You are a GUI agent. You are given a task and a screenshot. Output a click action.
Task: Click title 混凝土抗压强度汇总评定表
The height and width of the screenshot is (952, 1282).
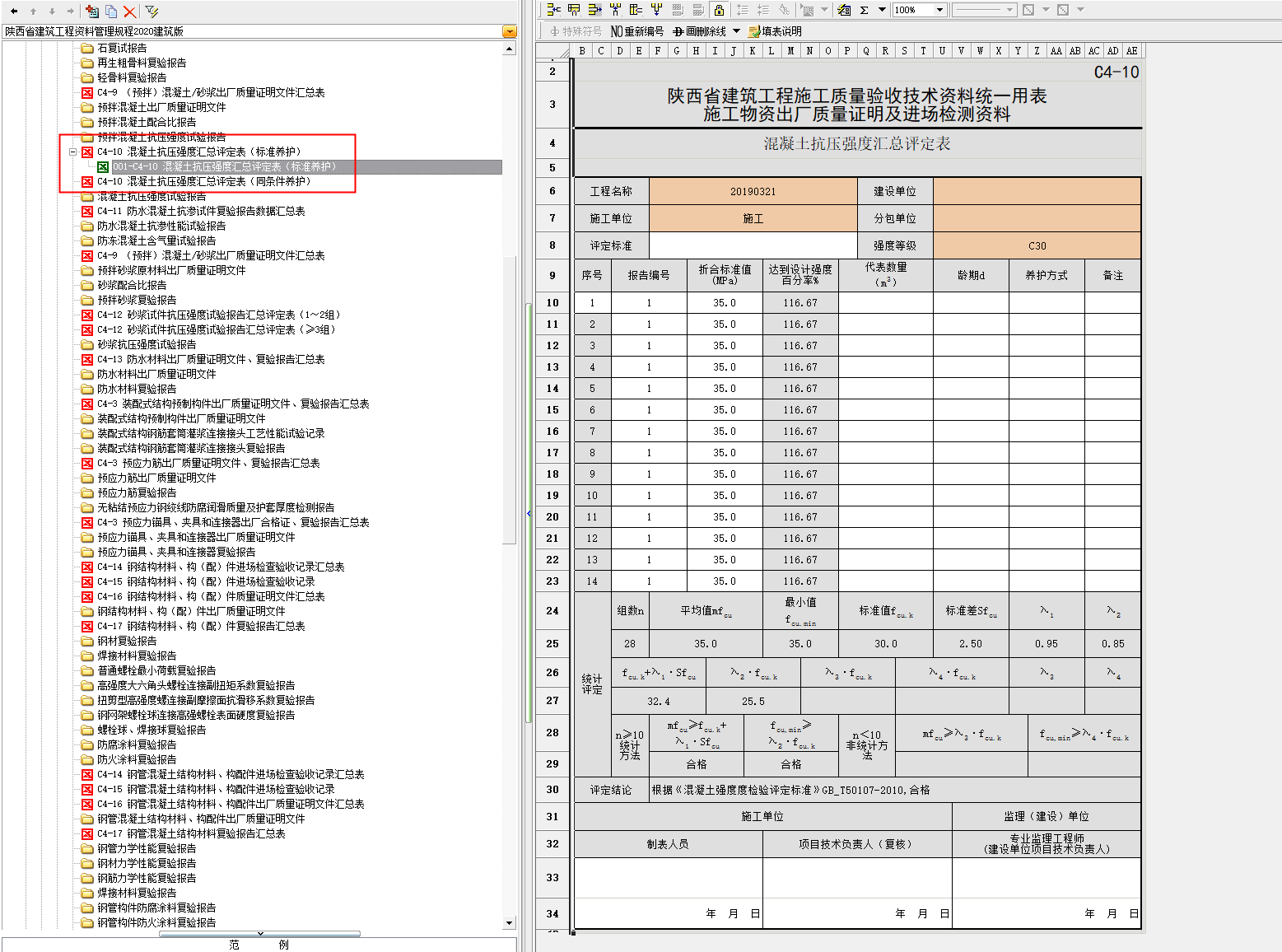[x=857, y=143]
